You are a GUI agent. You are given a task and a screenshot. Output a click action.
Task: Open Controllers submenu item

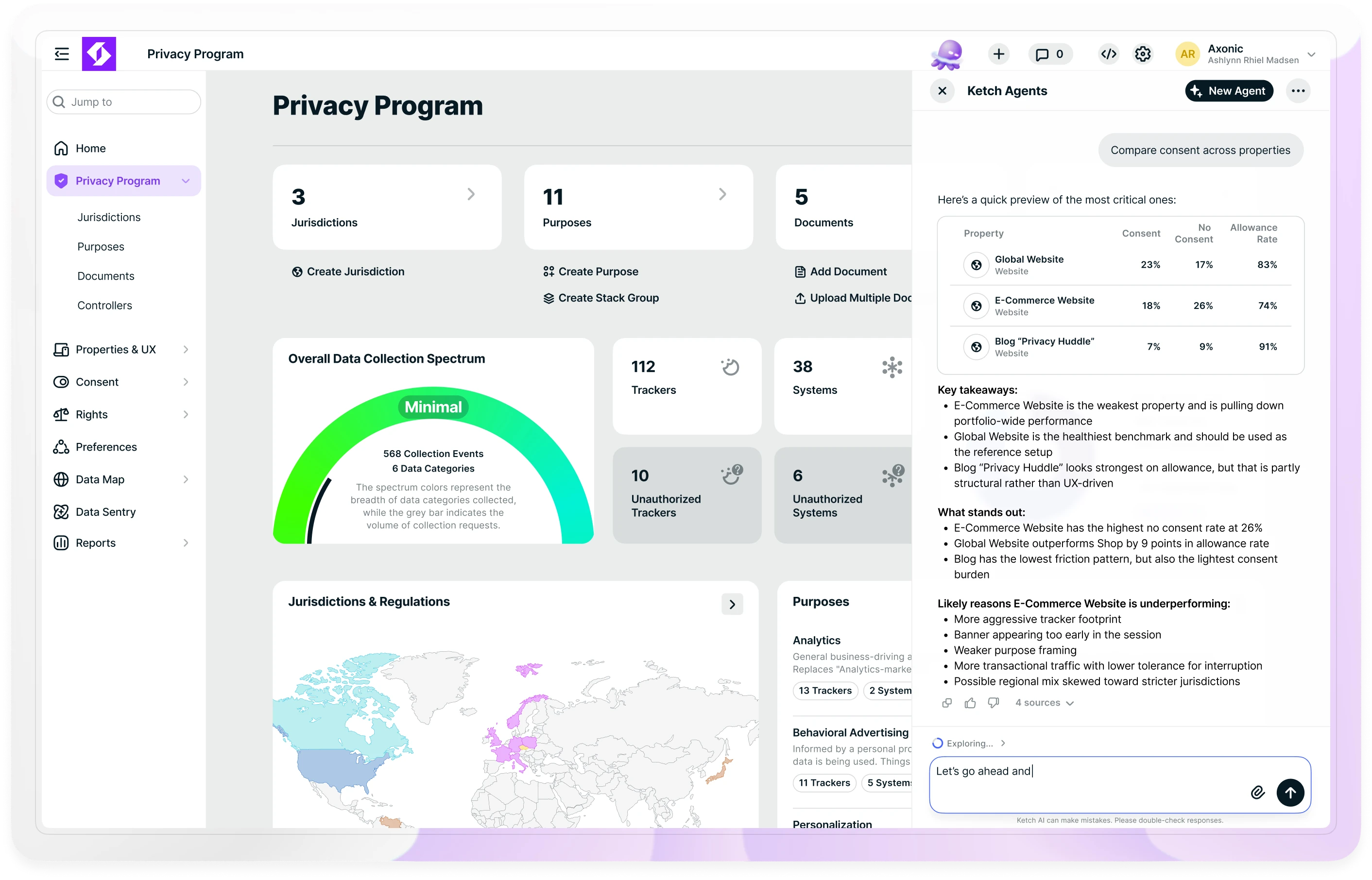[104, 305]
